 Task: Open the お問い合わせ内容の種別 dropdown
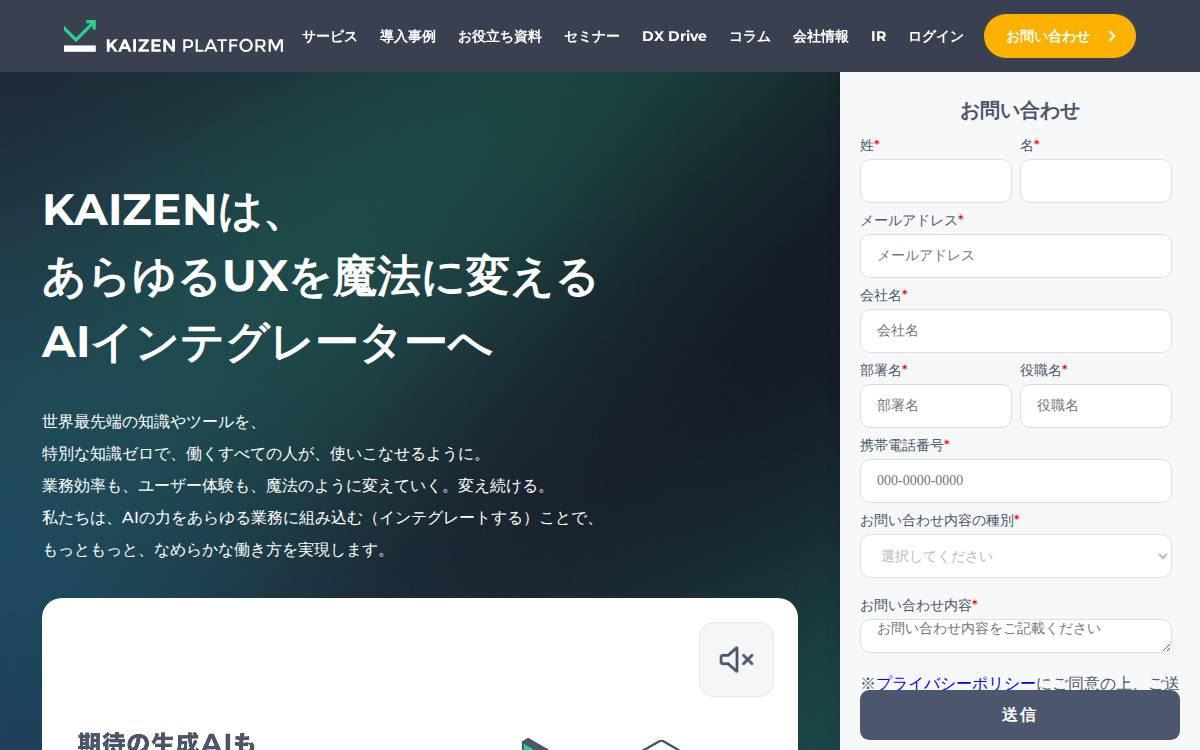click(1015, 556)
